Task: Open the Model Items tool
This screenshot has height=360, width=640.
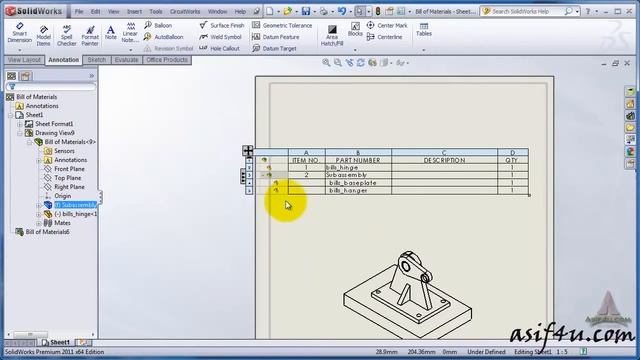Action: [44, 36]
